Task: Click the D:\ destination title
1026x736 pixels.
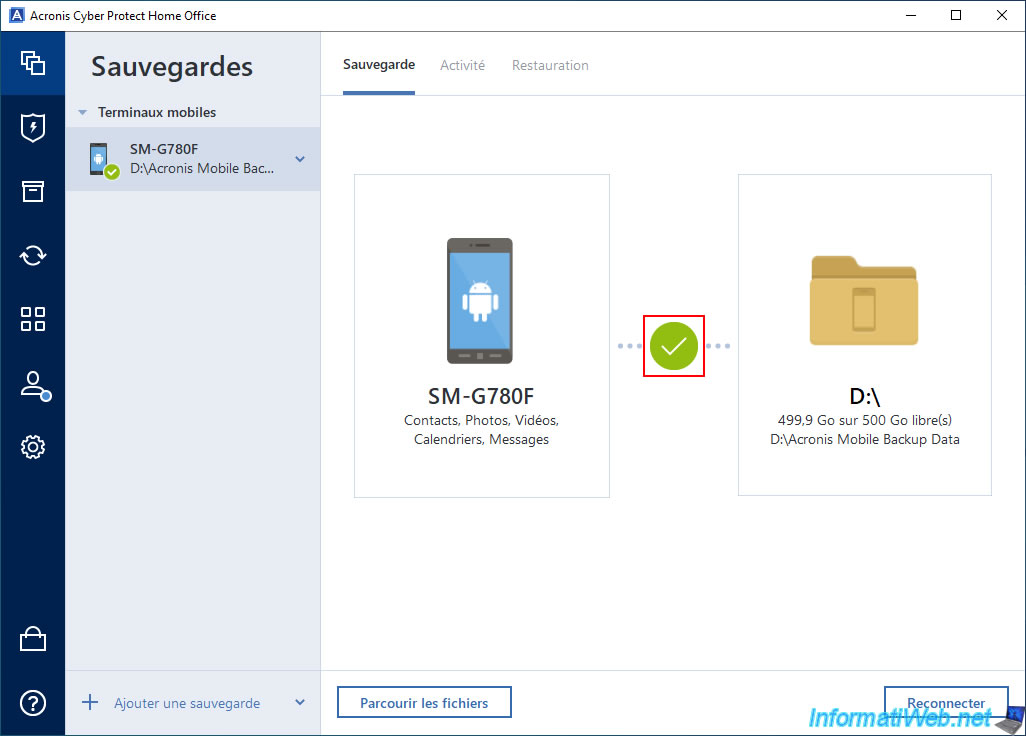Action: tap(864, 396)
